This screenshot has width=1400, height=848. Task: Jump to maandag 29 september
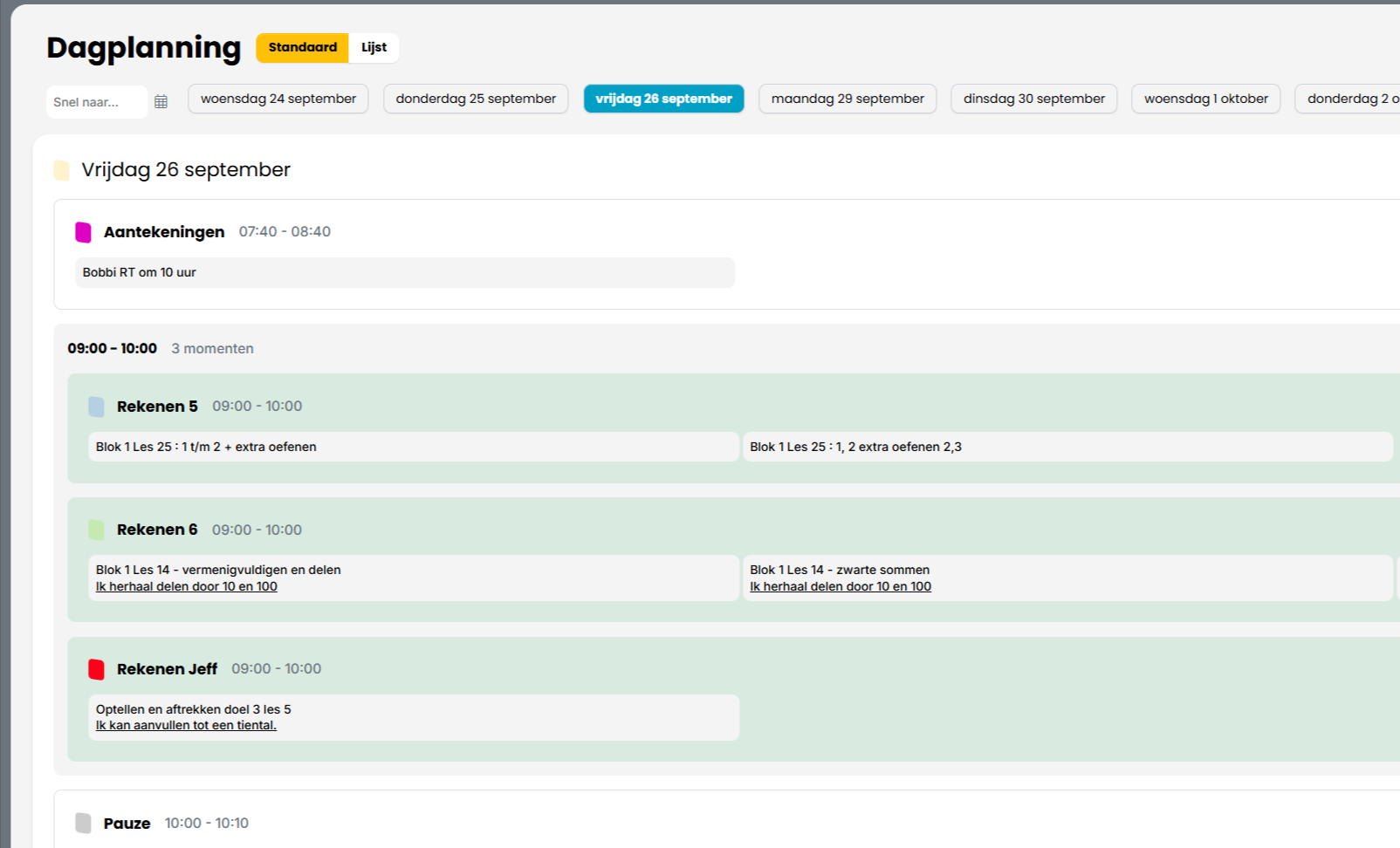848,99
